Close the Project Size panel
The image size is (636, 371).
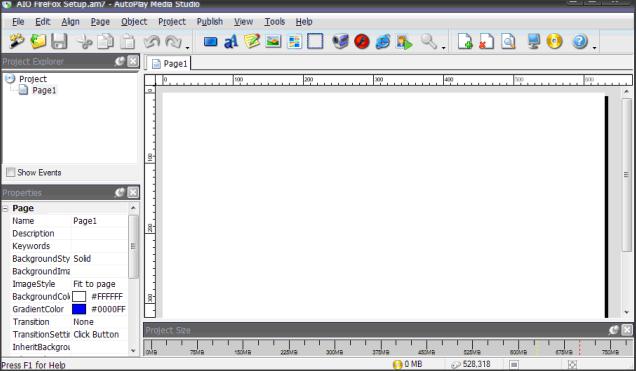pos(627,330)
